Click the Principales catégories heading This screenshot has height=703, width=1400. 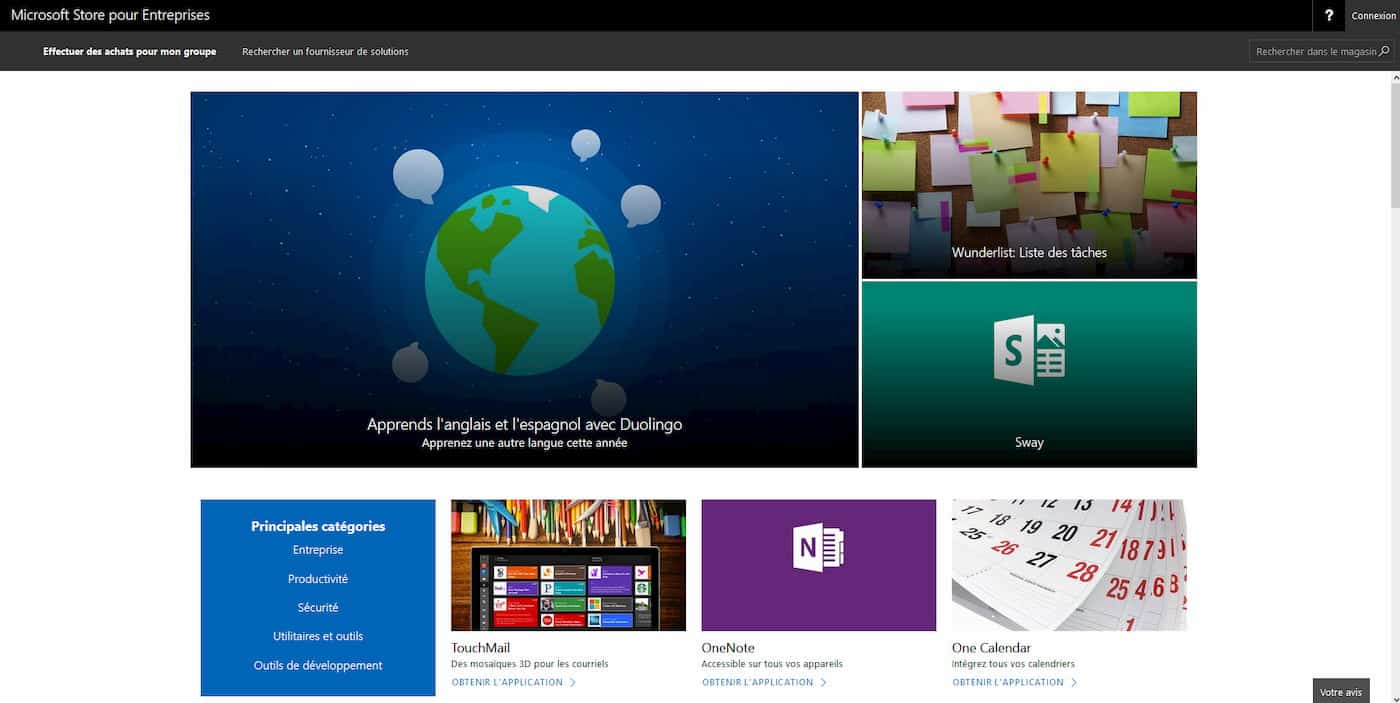pos(318,526)
